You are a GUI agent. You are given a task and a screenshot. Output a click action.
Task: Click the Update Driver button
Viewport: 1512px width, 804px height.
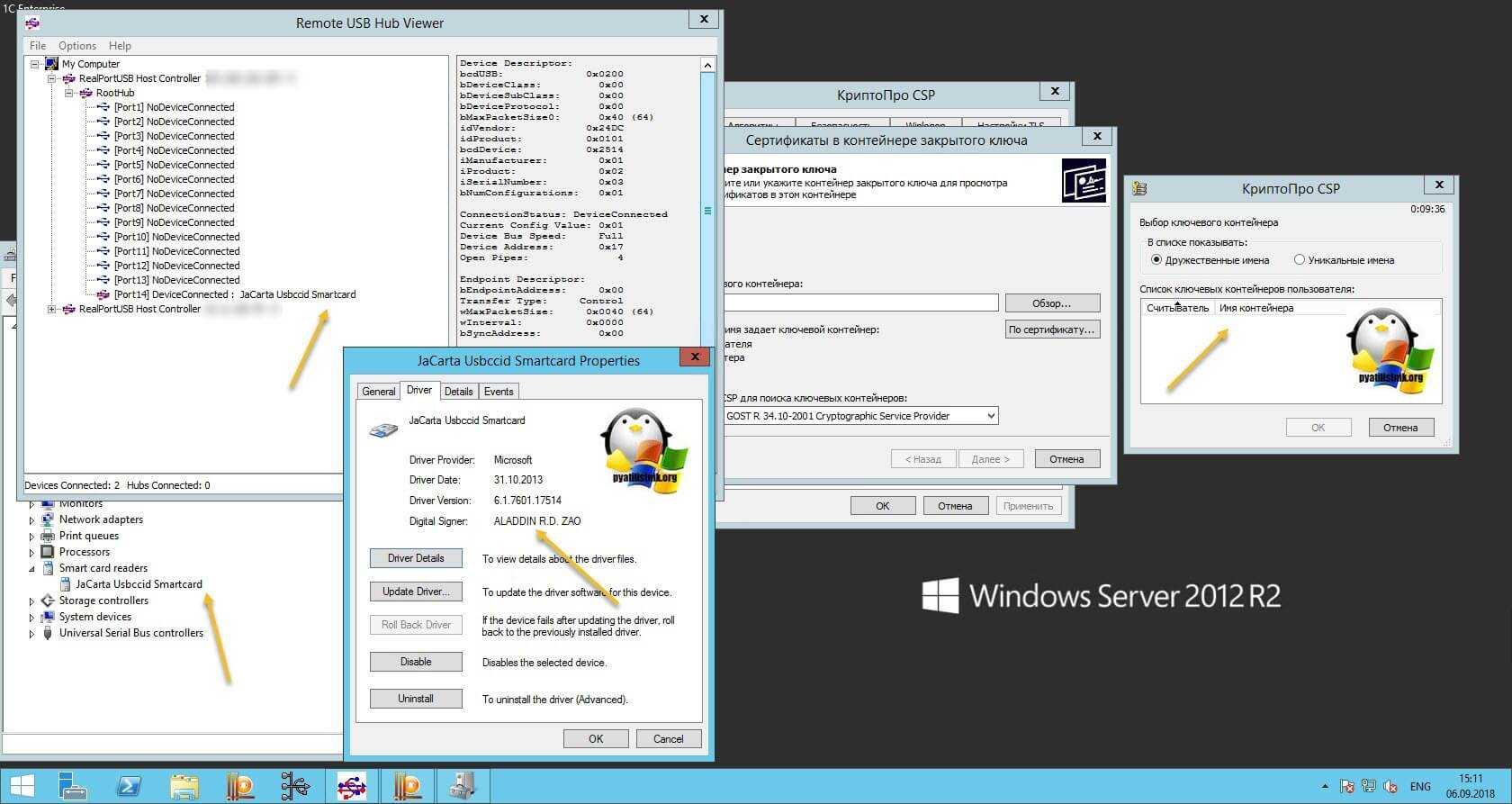click(416, 592)
